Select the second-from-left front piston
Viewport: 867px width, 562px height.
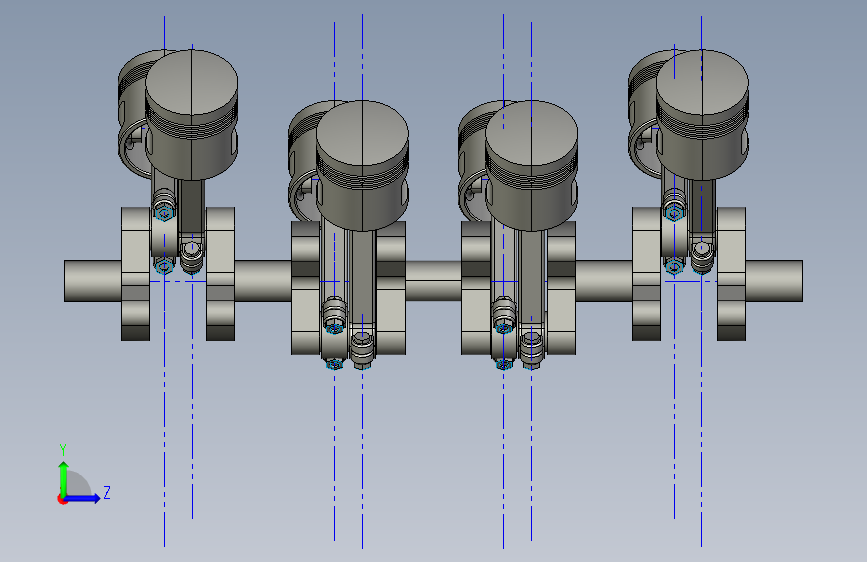(x=363, y=165)
